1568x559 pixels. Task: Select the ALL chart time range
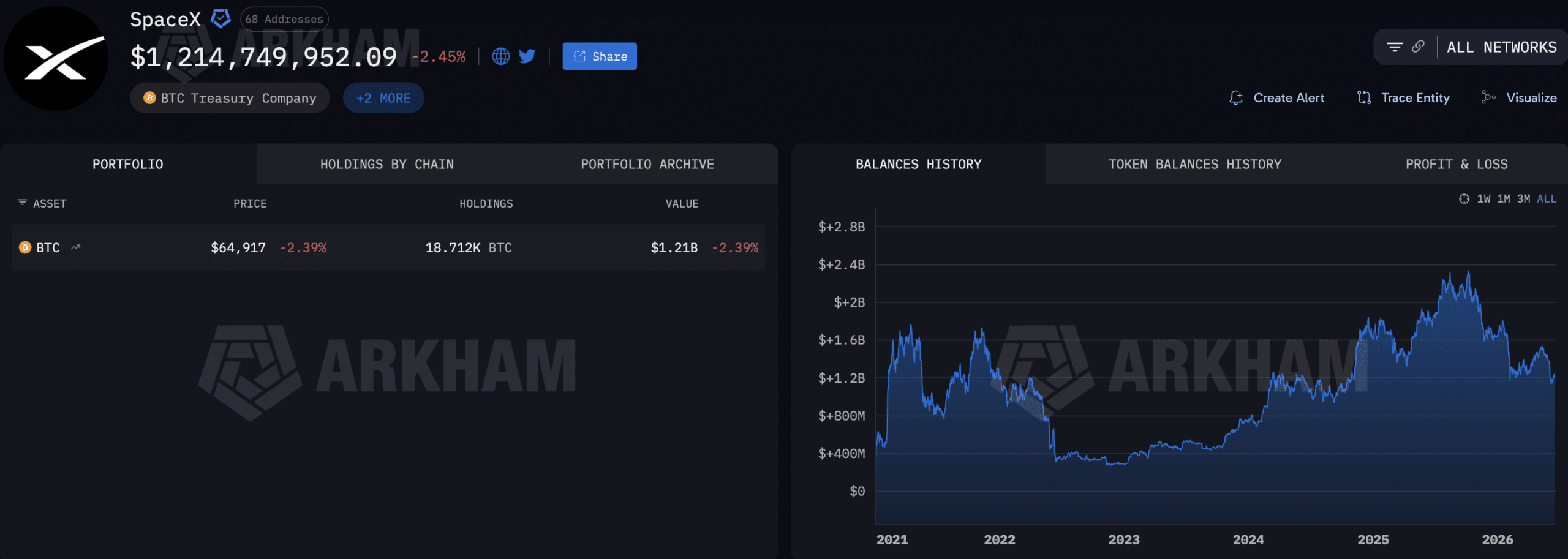point(1547,199)
